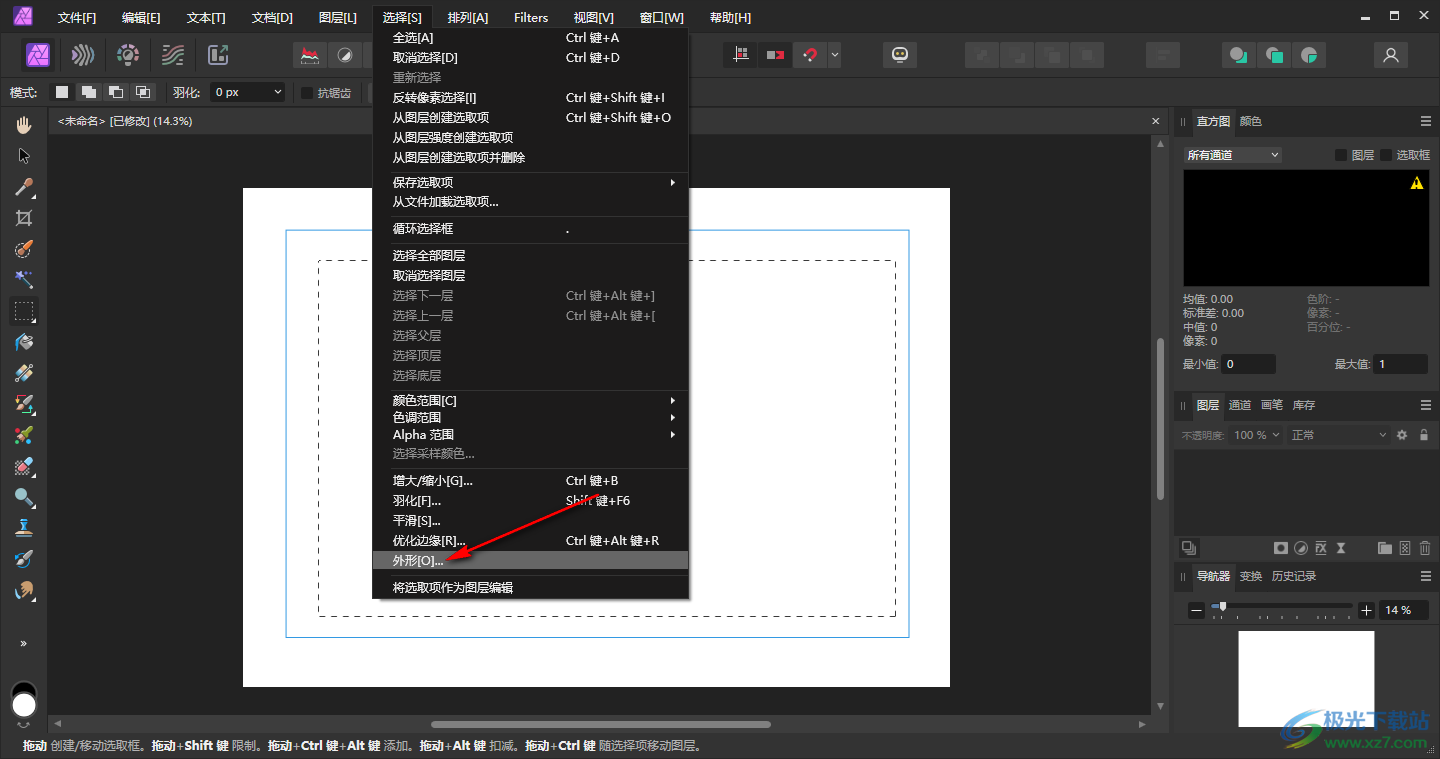Click the navigator zoom slider handle
Image resolution: width=1440 pixels, height=759 pixels.
point(1222,606)
